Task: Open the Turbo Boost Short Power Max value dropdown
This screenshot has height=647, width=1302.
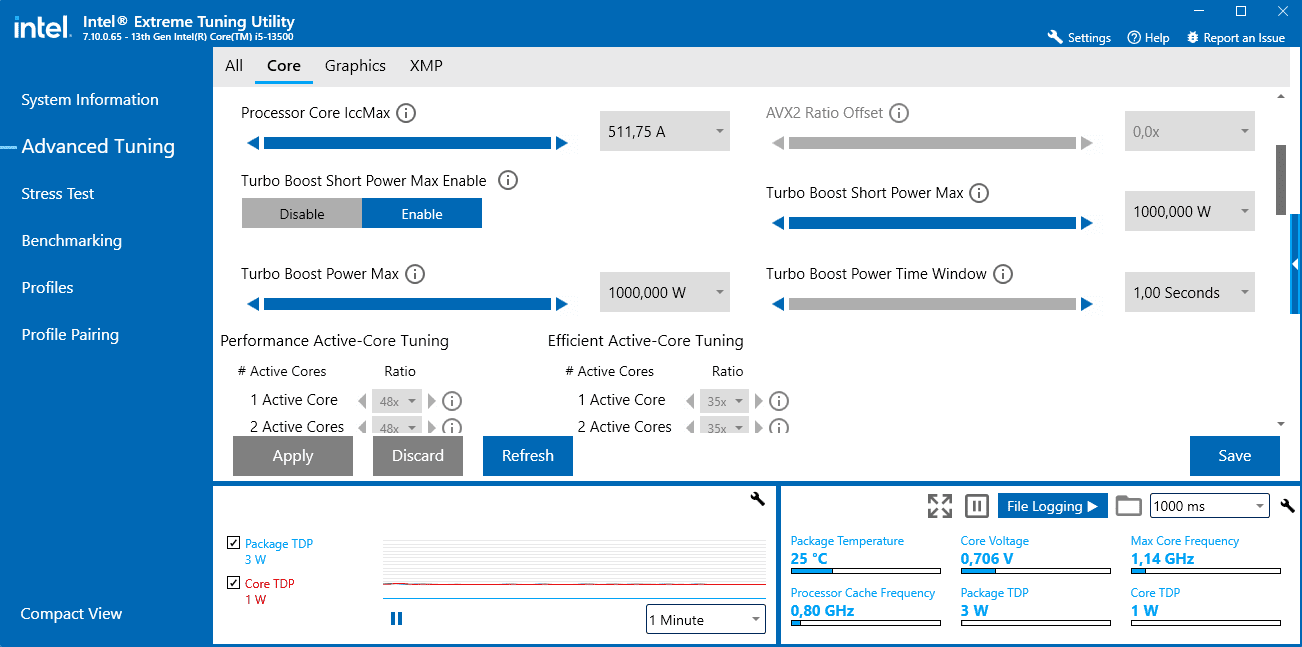Action: (1190, 212)
